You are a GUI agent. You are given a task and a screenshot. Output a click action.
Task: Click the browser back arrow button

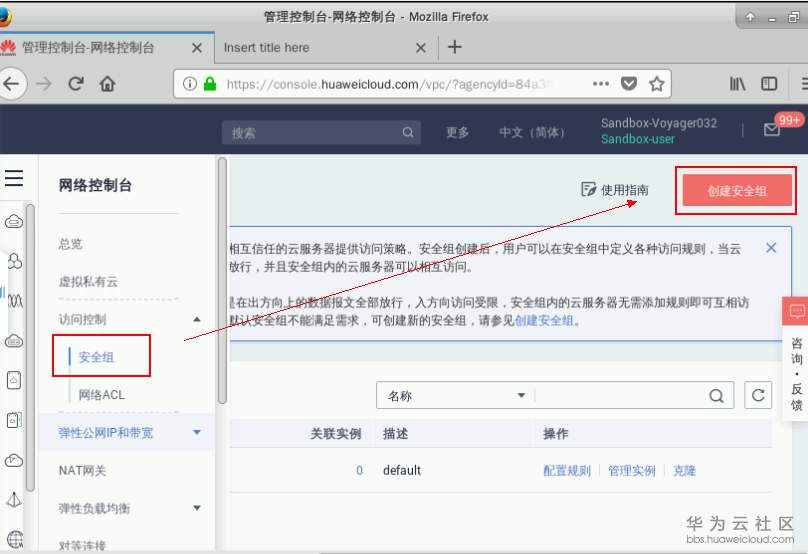11,83
